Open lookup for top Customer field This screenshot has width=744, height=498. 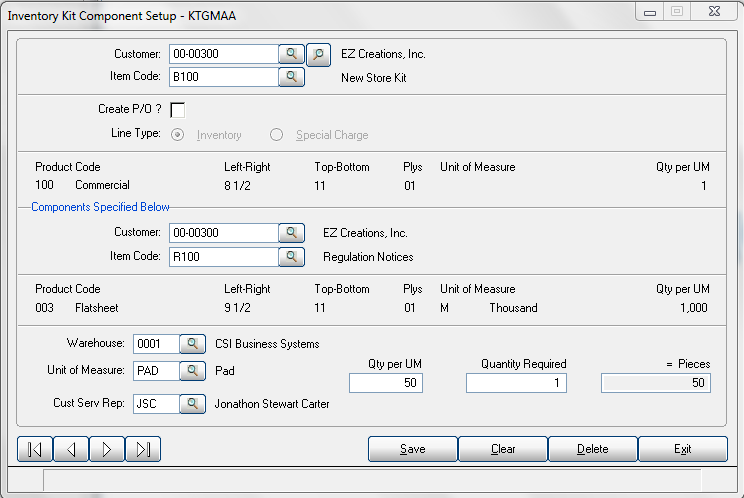point(291,54)
